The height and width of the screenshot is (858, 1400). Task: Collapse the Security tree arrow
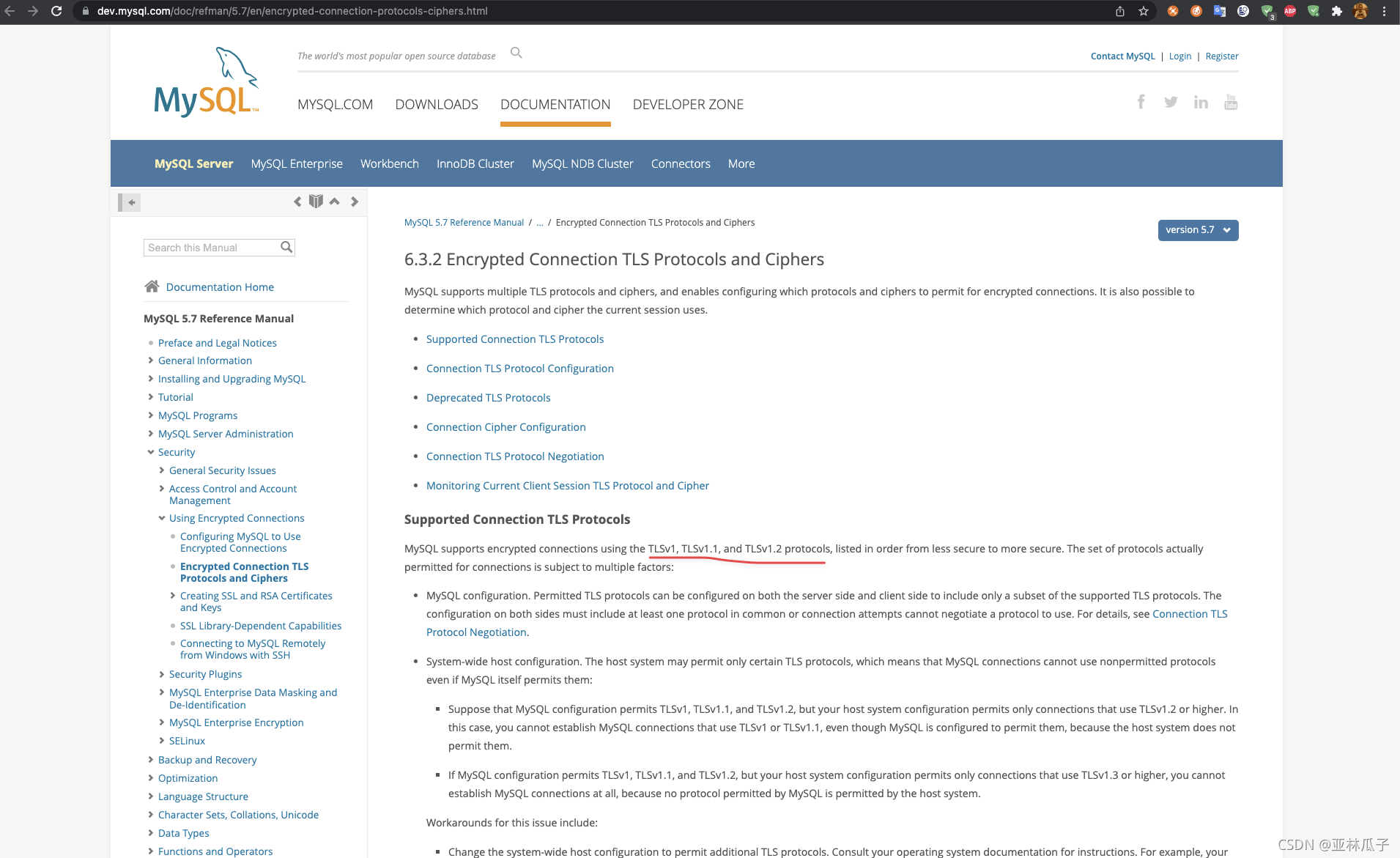click(x=150, y=452)
